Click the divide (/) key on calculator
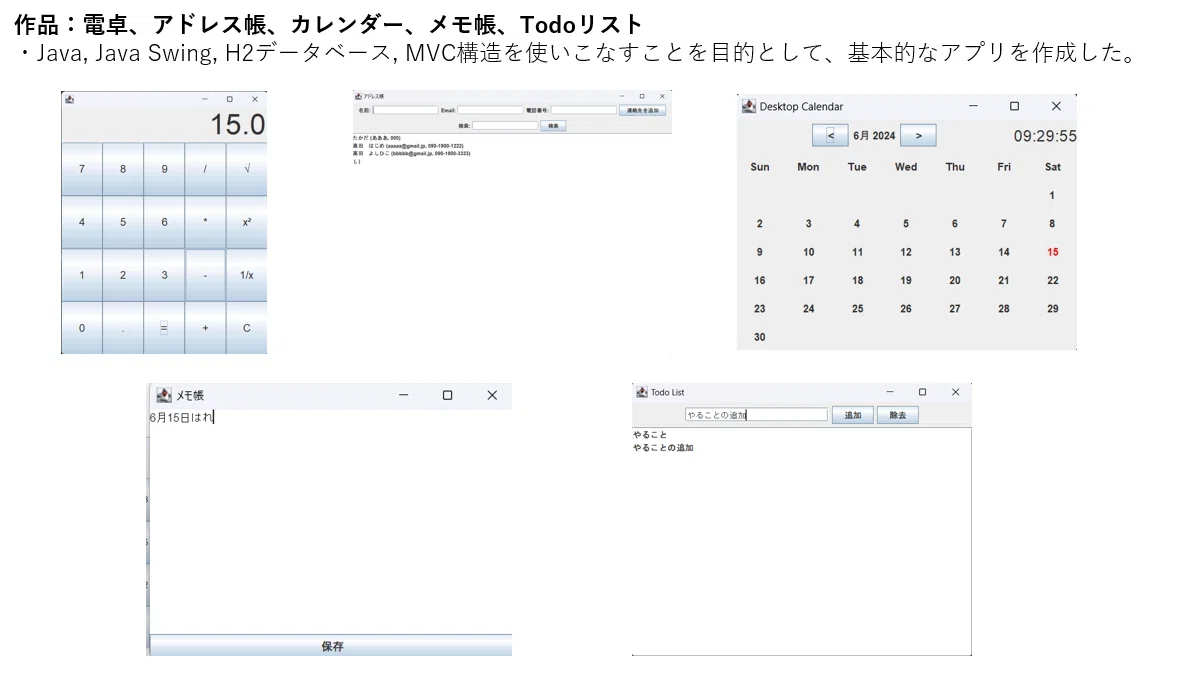 tap(205, 169)
